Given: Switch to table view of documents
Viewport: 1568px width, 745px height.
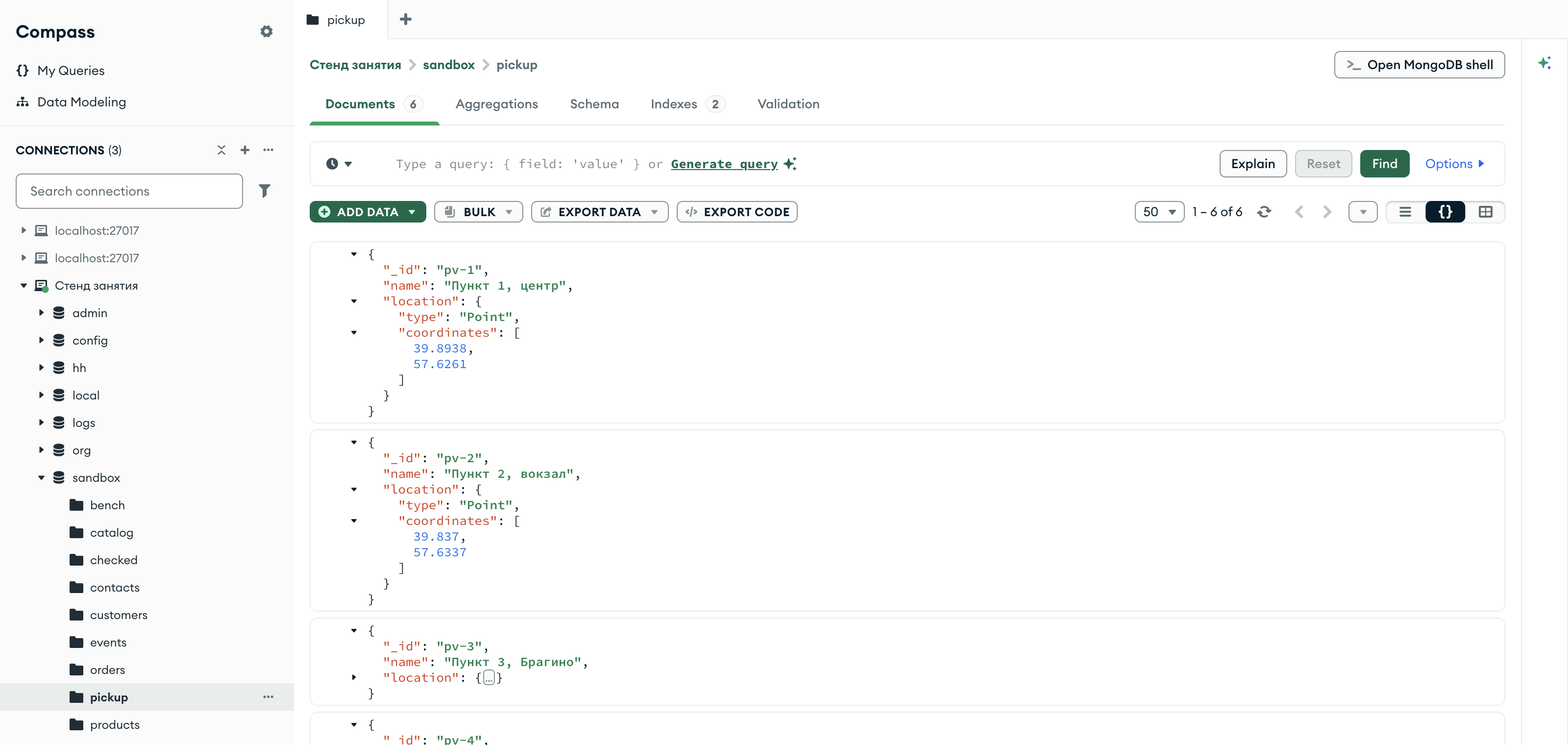Looking at the screenshot, I should click(1485, 212).
